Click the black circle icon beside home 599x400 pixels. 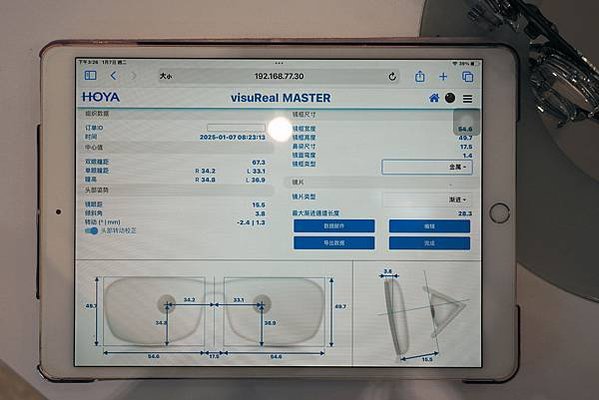coord(450,98)
